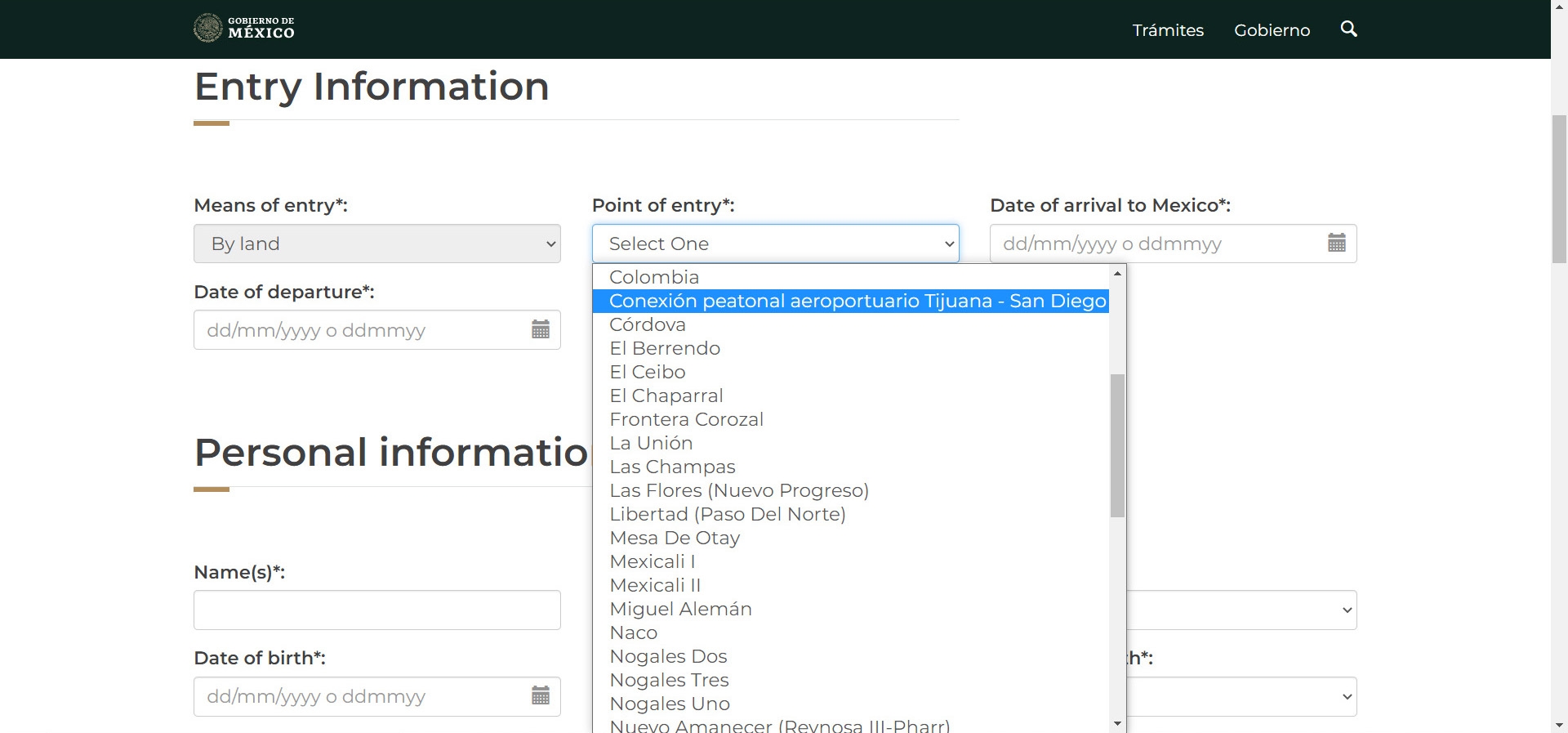The width and height of the screenshot is (1568, 733).
Task: Open calendar picker for Date of birth
Action: pyautogui.click(x=540, y=695)
